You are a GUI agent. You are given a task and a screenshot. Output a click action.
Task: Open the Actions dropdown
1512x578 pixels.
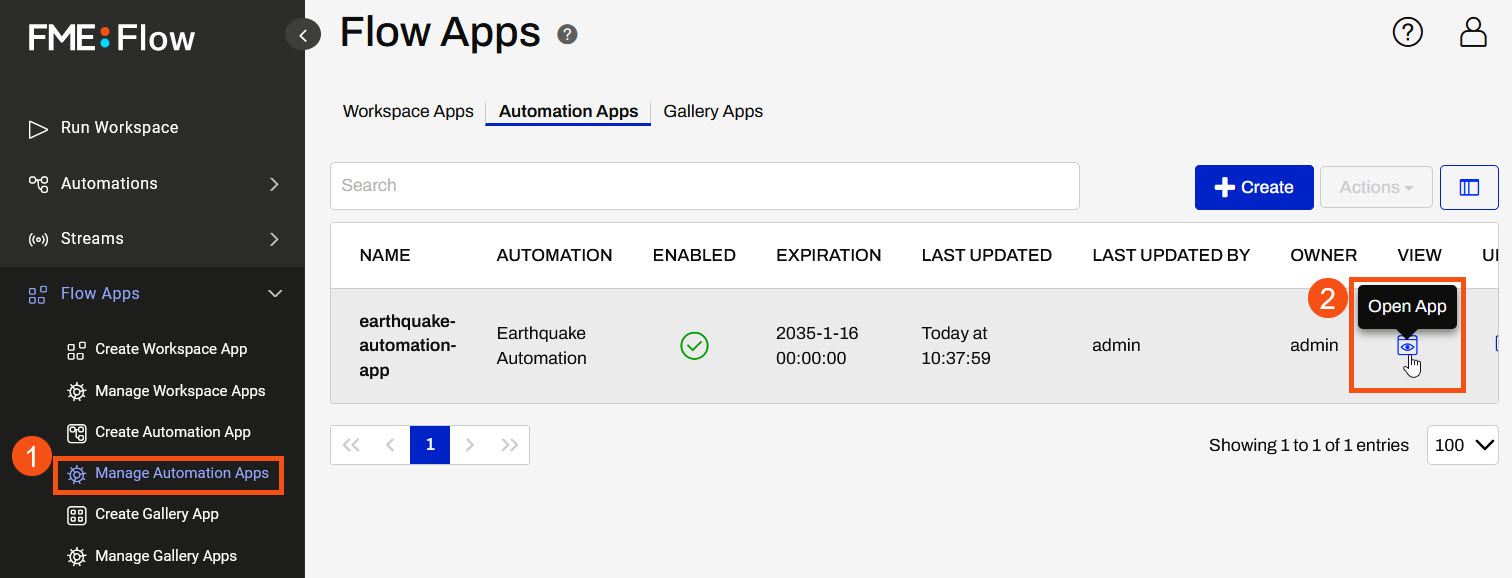coord(1376,187)
